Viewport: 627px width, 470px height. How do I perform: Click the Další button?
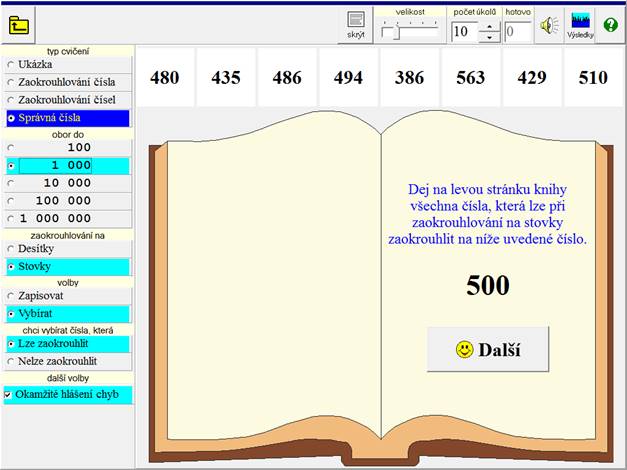pyautogui.click(x=488, y=349)
